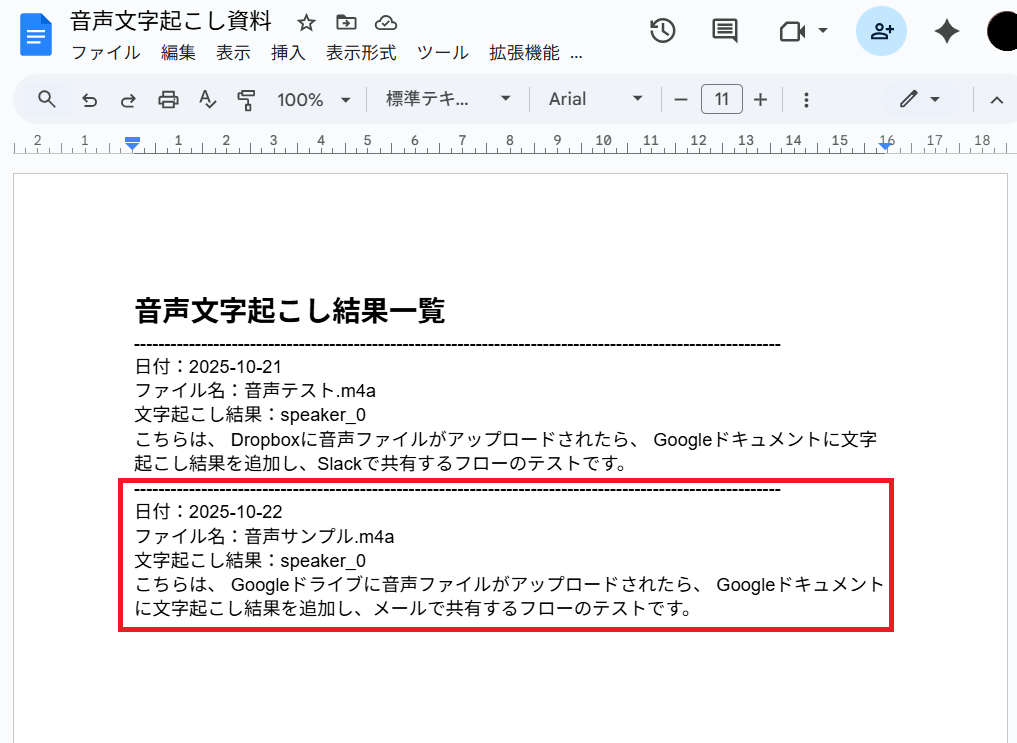This screenshot has height=743, width=1017.
Task: Increase font size with plus button
Action: 760,99
